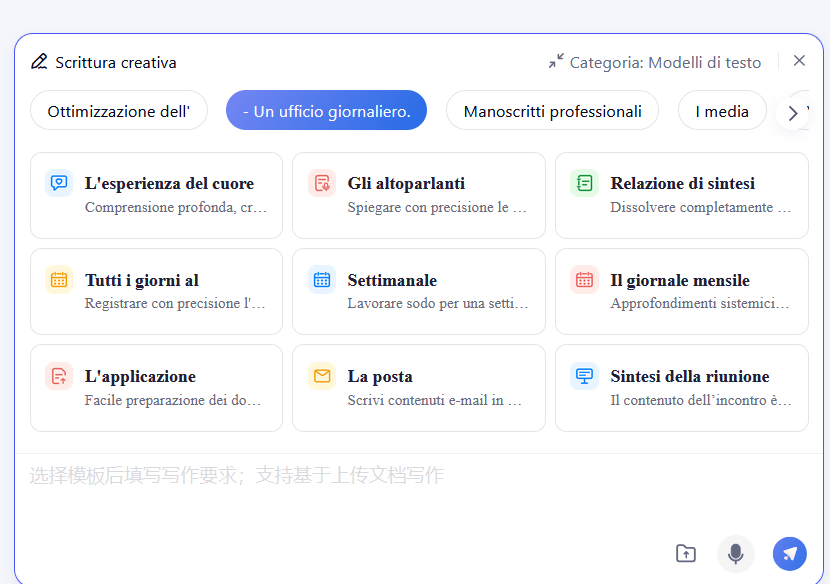
Task: Collapse panel using the shrink arrows icon
Action: (556, 62)
